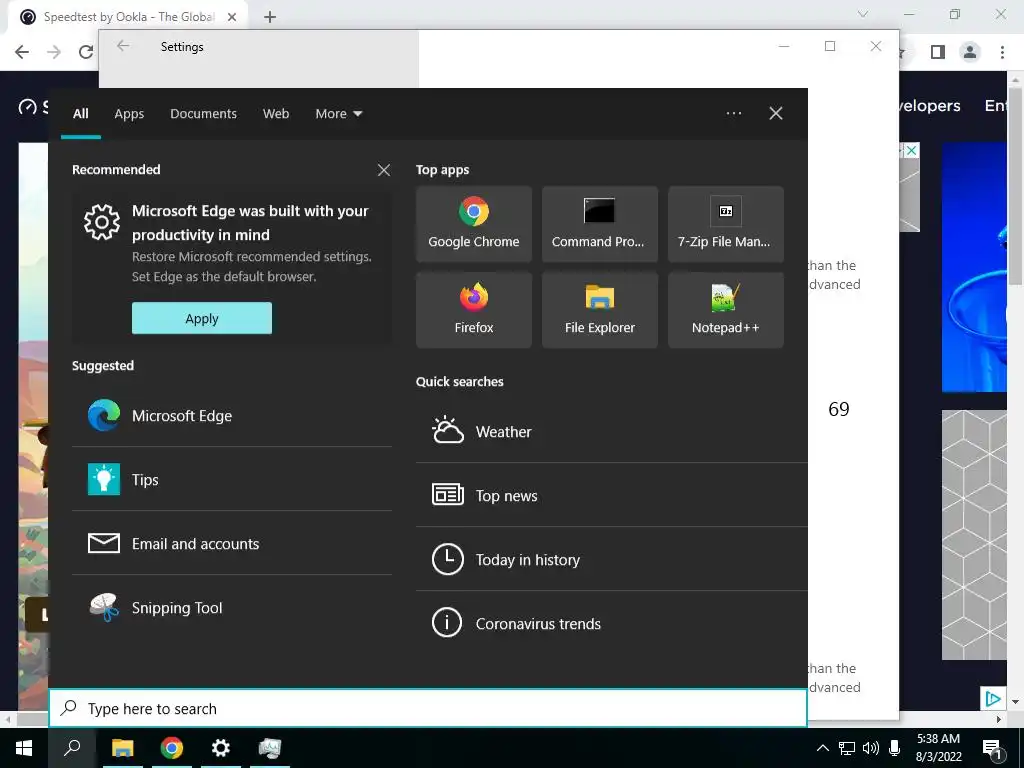
Task: Switch to Chrome on the taskbar
Action: [x=172, y=748]
